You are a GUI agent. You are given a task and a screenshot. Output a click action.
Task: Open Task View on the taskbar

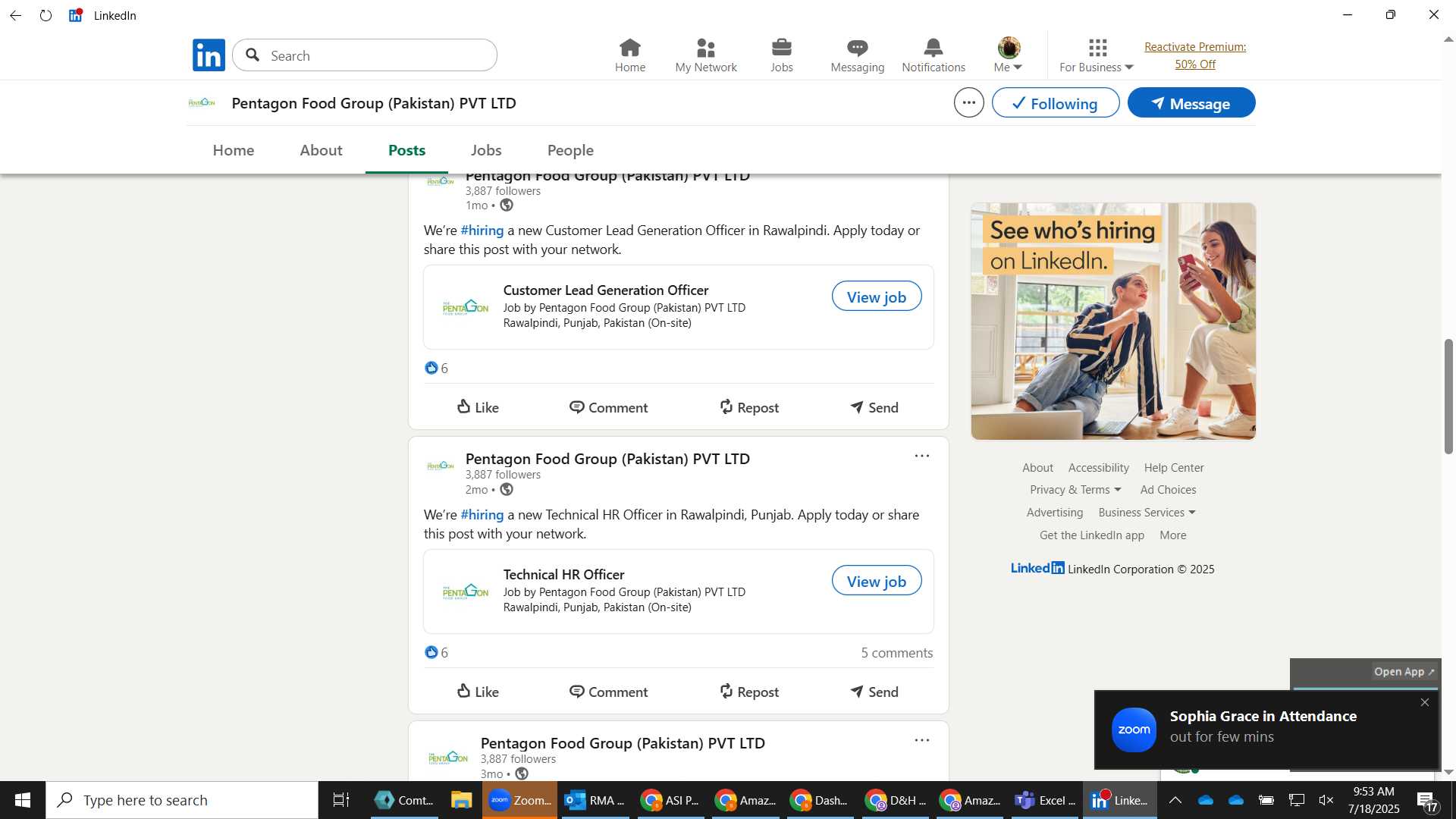(341, 800)
